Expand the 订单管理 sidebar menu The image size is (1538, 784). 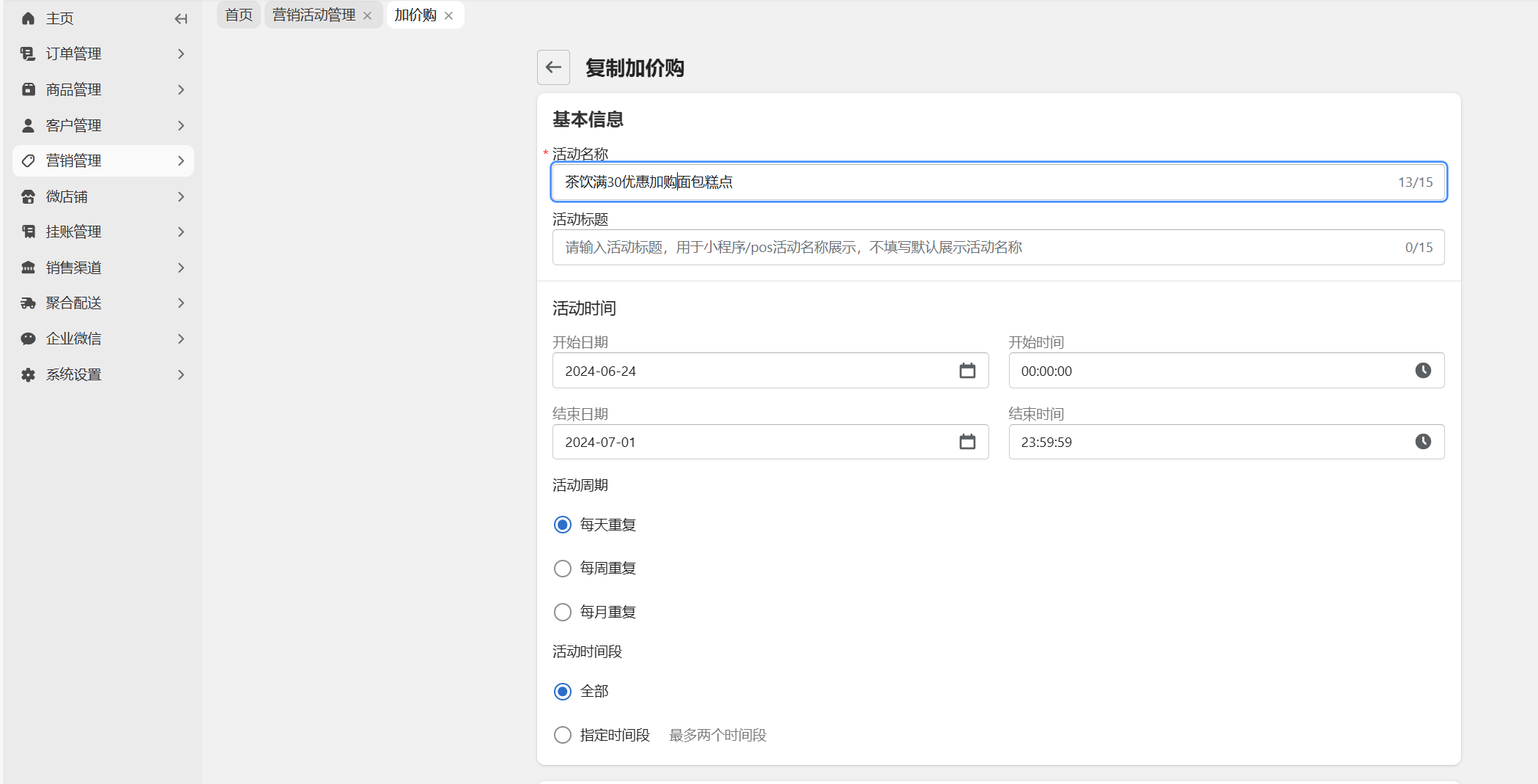coord(103,54)
